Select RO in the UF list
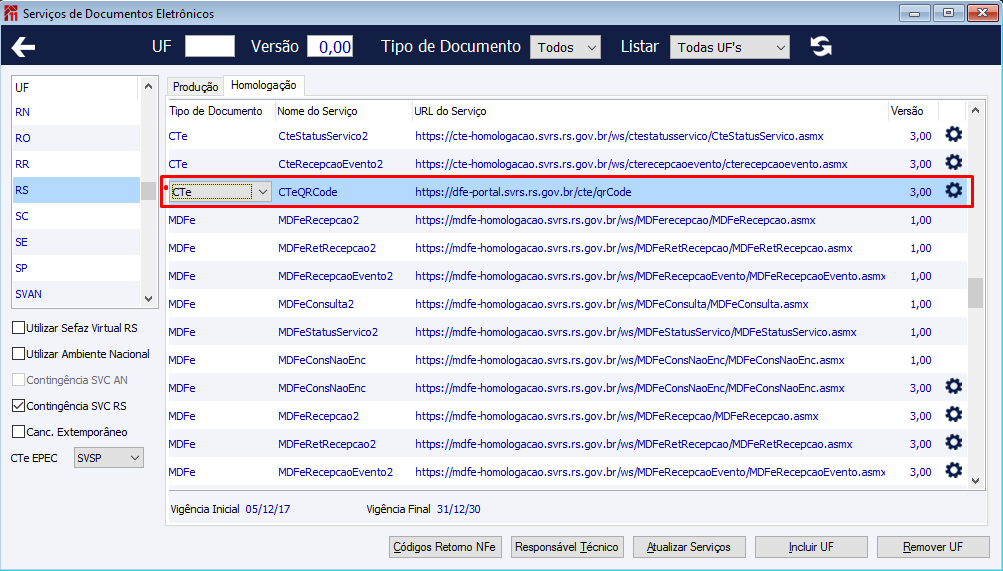The width and height of the screenshot is (1003, 571). [x=76, y=138]
